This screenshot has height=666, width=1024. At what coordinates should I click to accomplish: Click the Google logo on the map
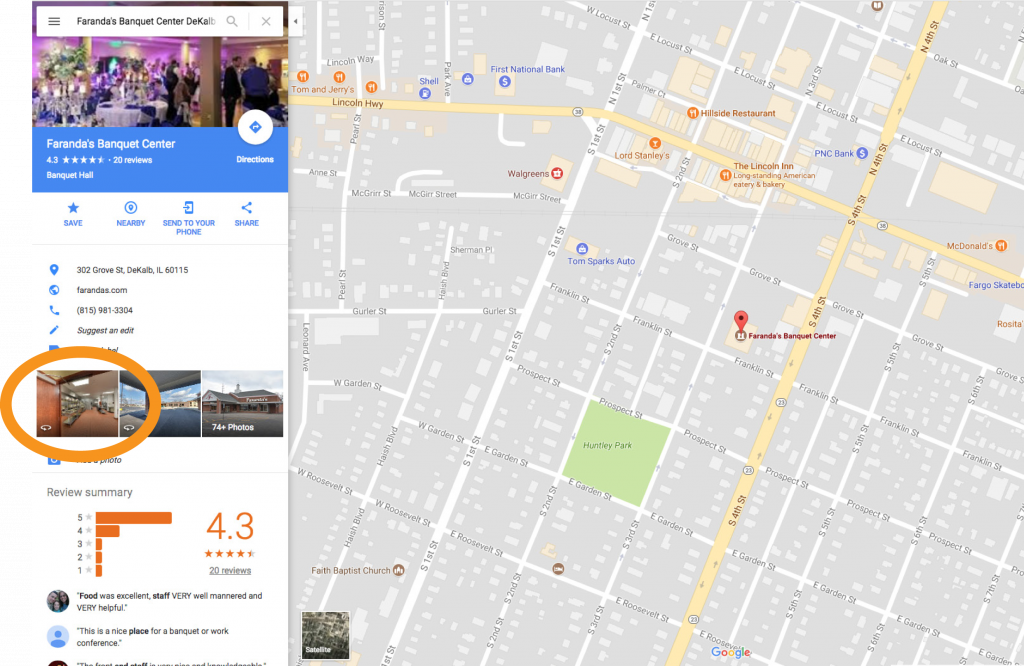pos(731,652)
